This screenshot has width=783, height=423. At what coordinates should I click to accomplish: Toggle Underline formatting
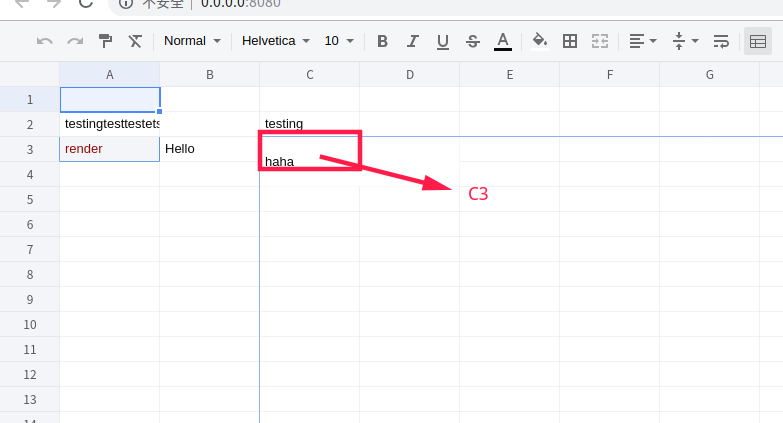tap(442, 41)
